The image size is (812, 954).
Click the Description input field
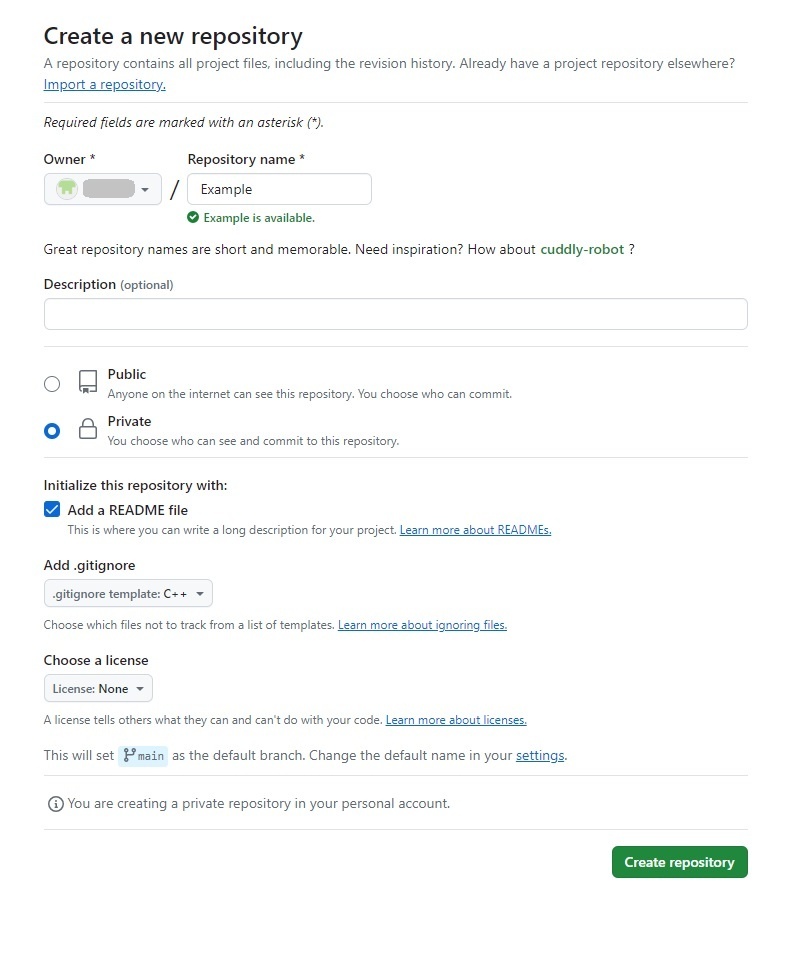coord(394,313)
